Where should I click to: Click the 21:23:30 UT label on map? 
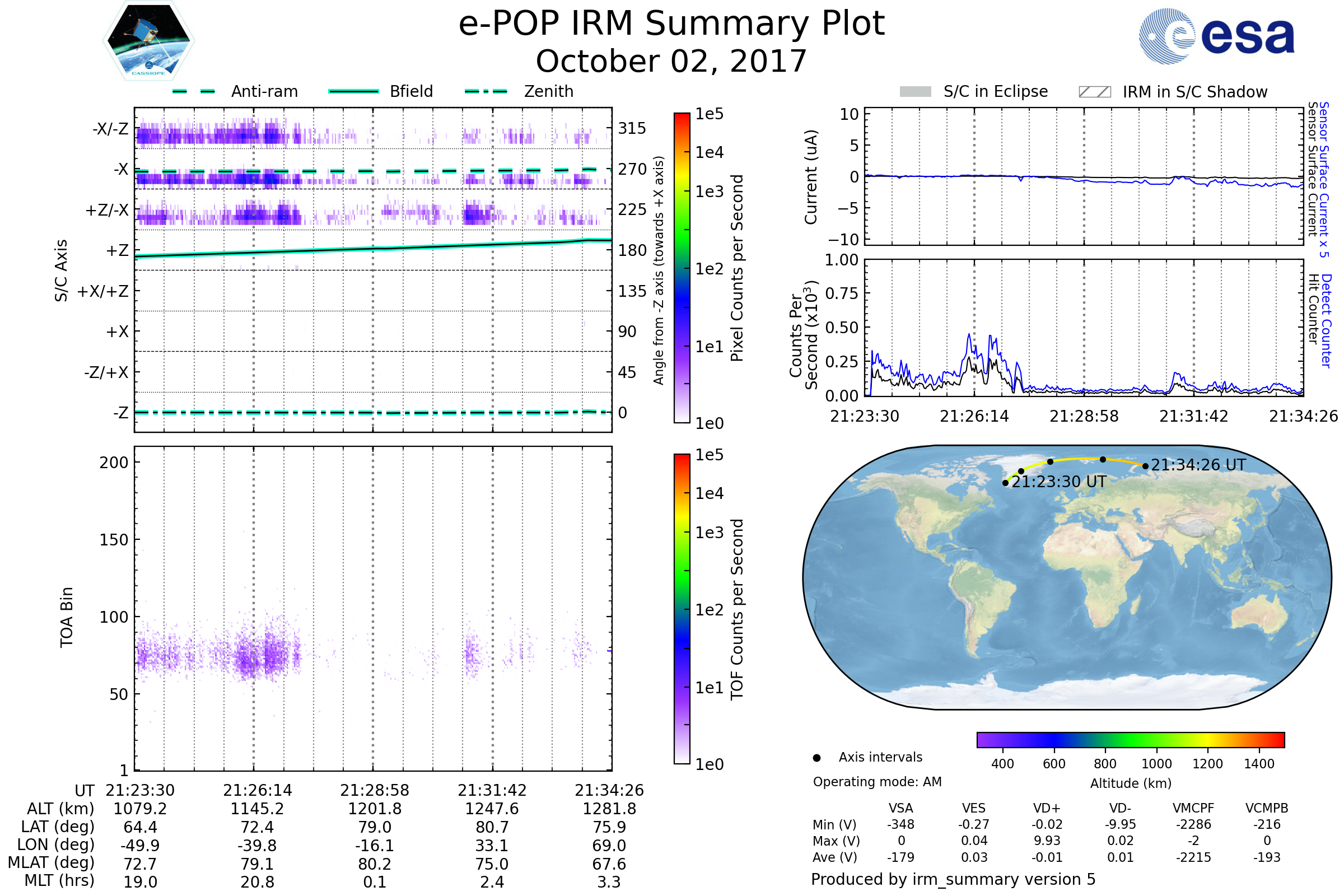pyautogui.click(x=1059, y=482)
